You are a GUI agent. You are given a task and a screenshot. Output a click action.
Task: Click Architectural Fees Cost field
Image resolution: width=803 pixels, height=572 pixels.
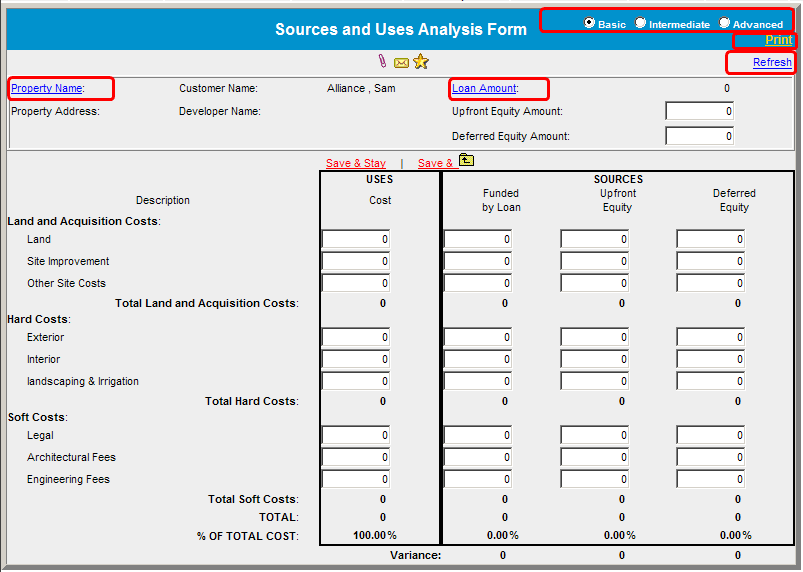point(356,457)
